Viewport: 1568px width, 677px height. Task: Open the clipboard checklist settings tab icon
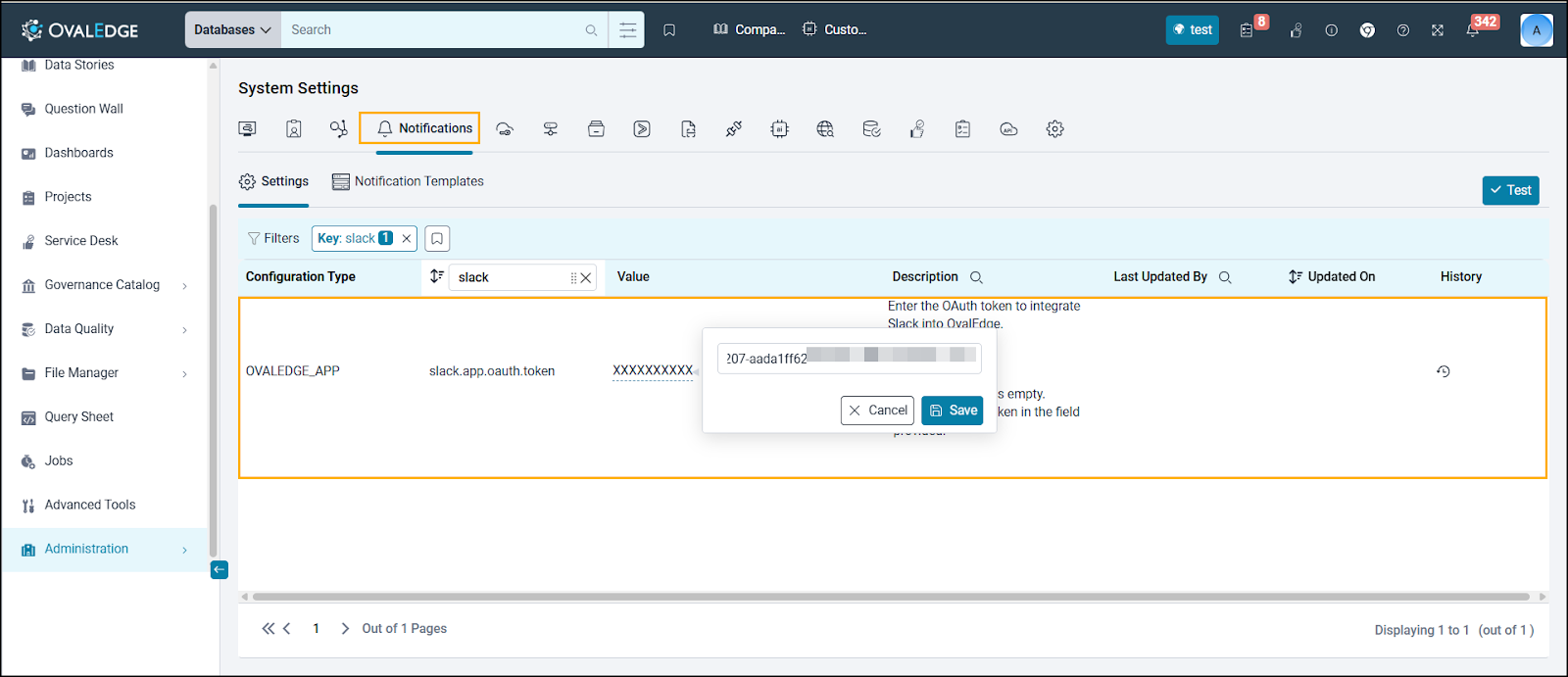tap(962, 129)
